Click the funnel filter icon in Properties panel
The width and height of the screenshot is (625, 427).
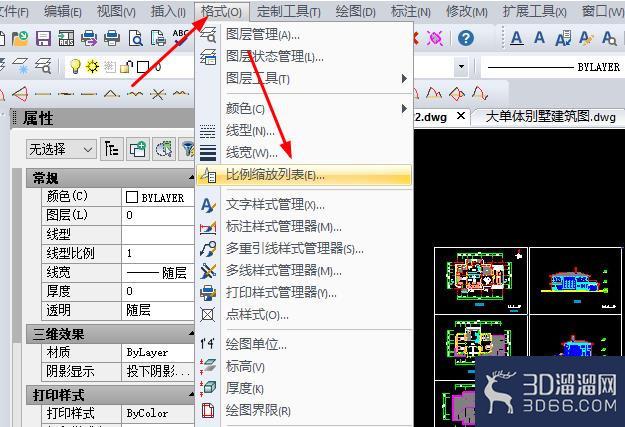pos(188,150)
